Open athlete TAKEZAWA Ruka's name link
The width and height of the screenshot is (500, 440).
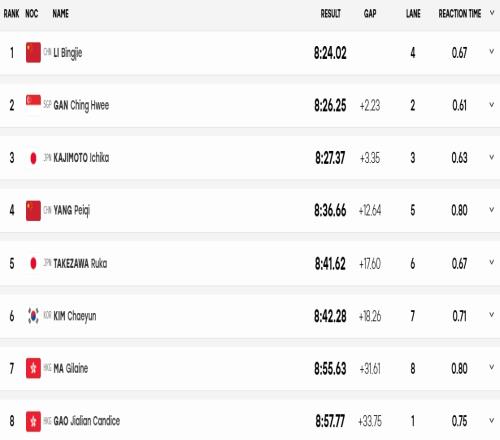(x=80, y=264)
